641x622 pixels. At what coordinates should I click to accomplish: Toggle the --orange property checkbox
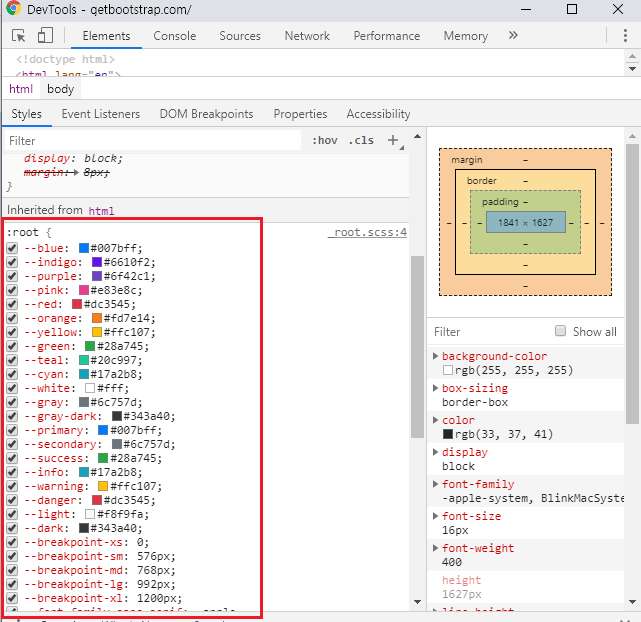click(12, 318)
